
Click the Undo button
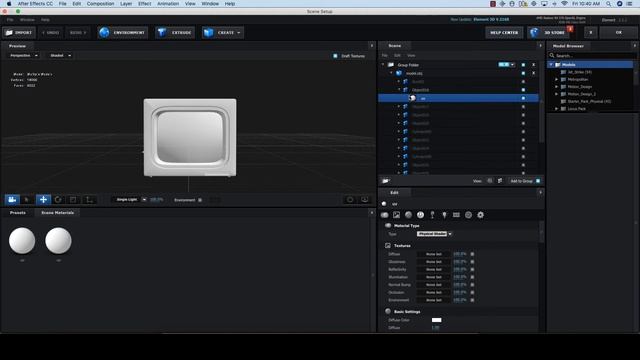(x=51, y=32)
